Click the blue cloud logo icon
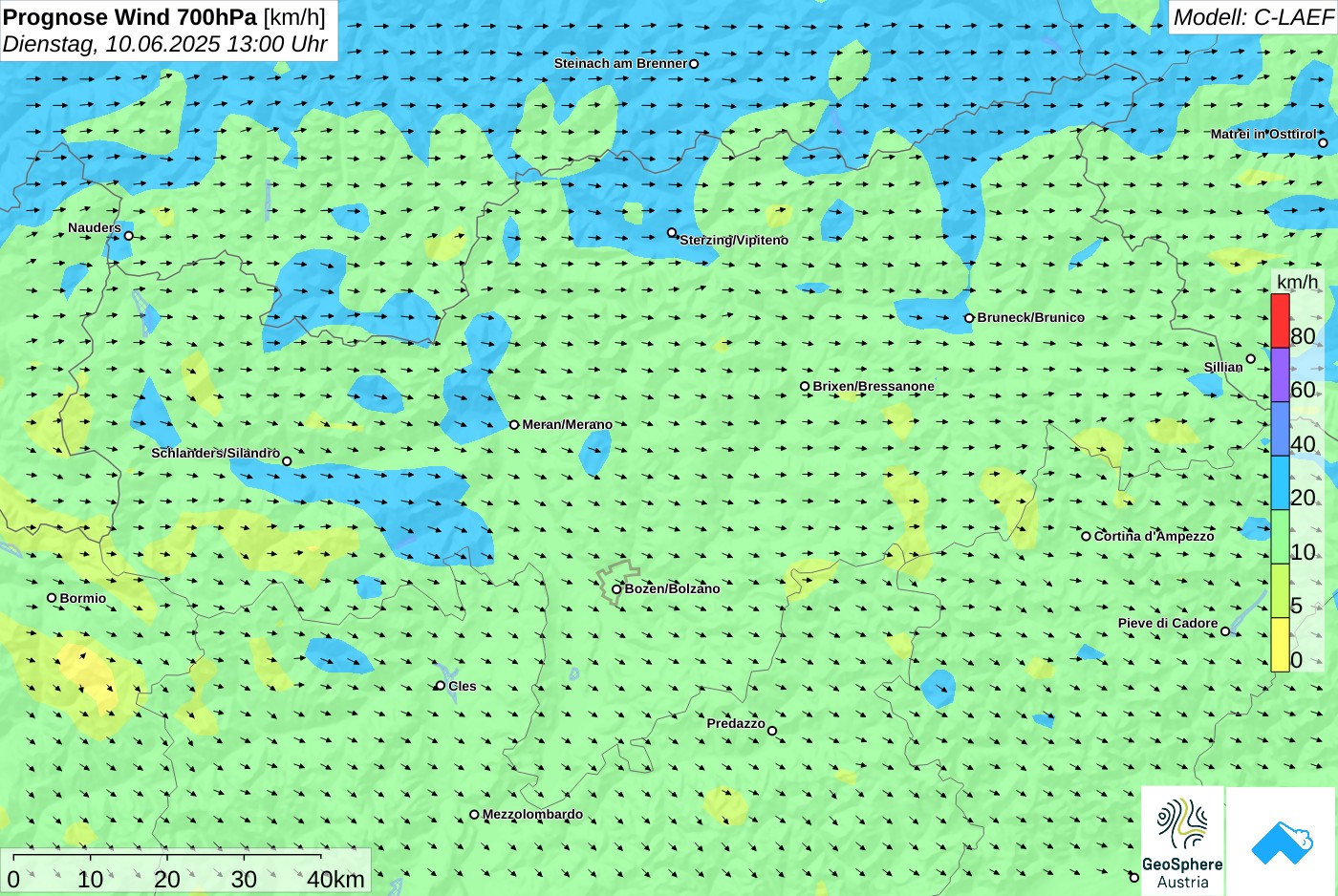Image resolution: width=1338 pixels, height=896 pixels. click(1282, 842)
